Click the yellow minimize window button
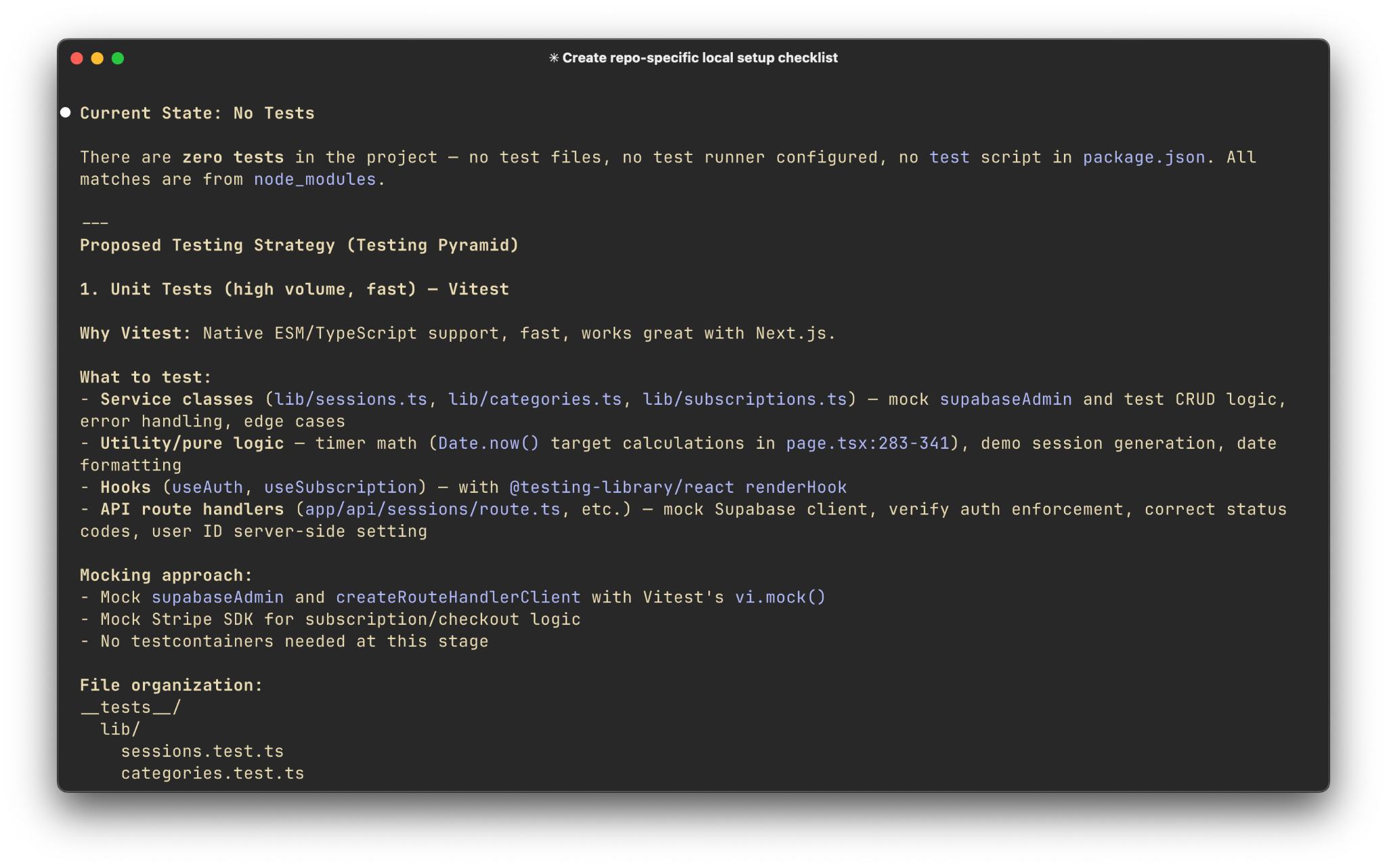The image size is (1387, 868). 98,58
